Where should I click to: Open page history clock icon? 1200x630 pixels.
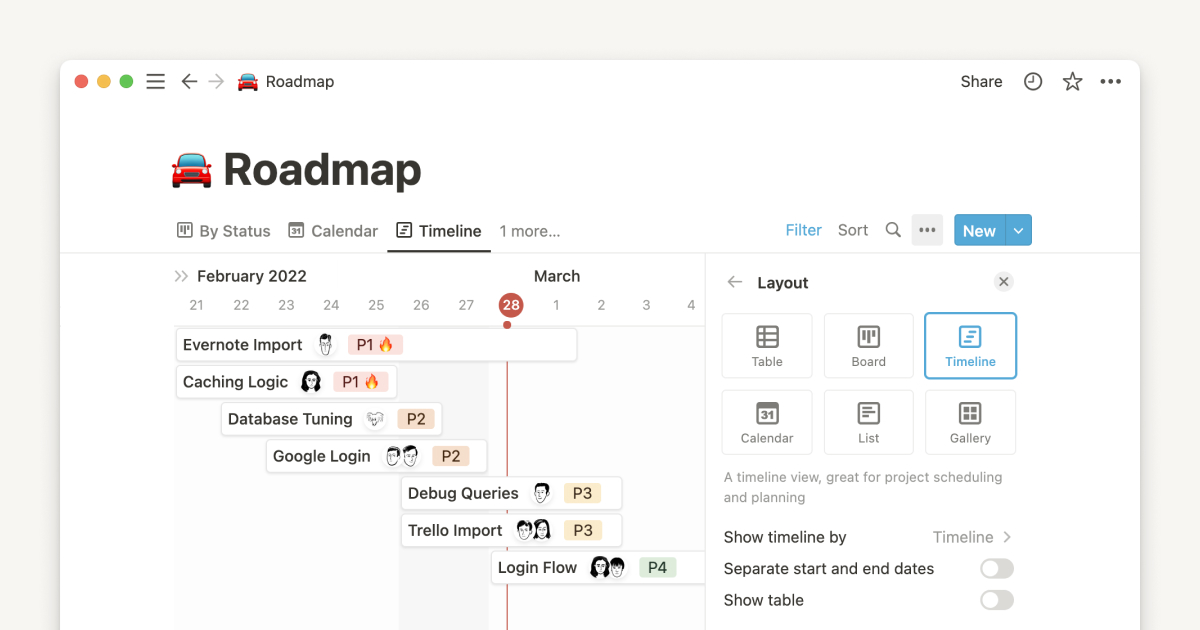pyautogui.click(x=1033, y=82)
